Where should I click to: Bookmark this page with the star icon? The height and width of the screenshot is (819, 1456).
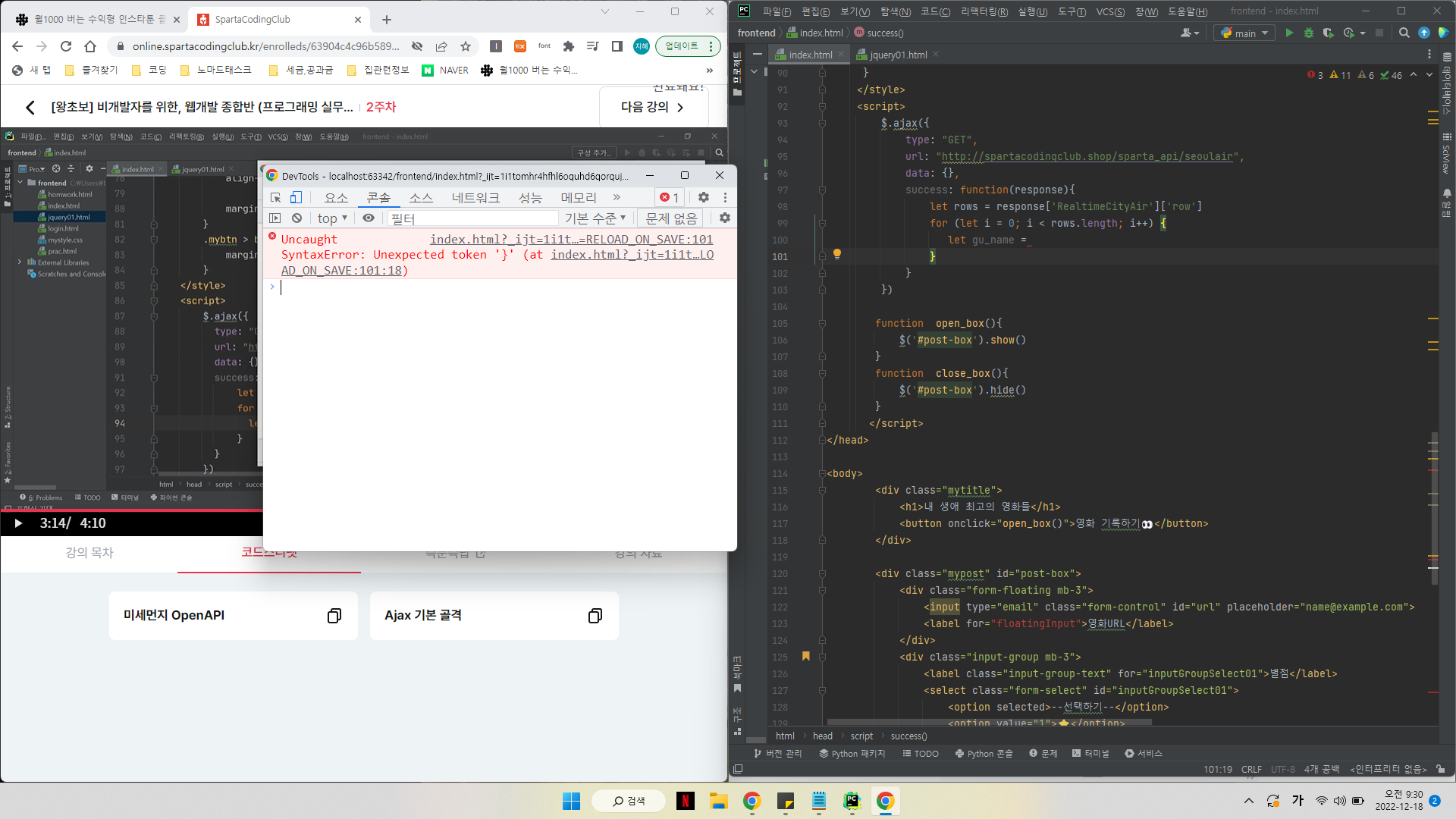click(466, 46)
